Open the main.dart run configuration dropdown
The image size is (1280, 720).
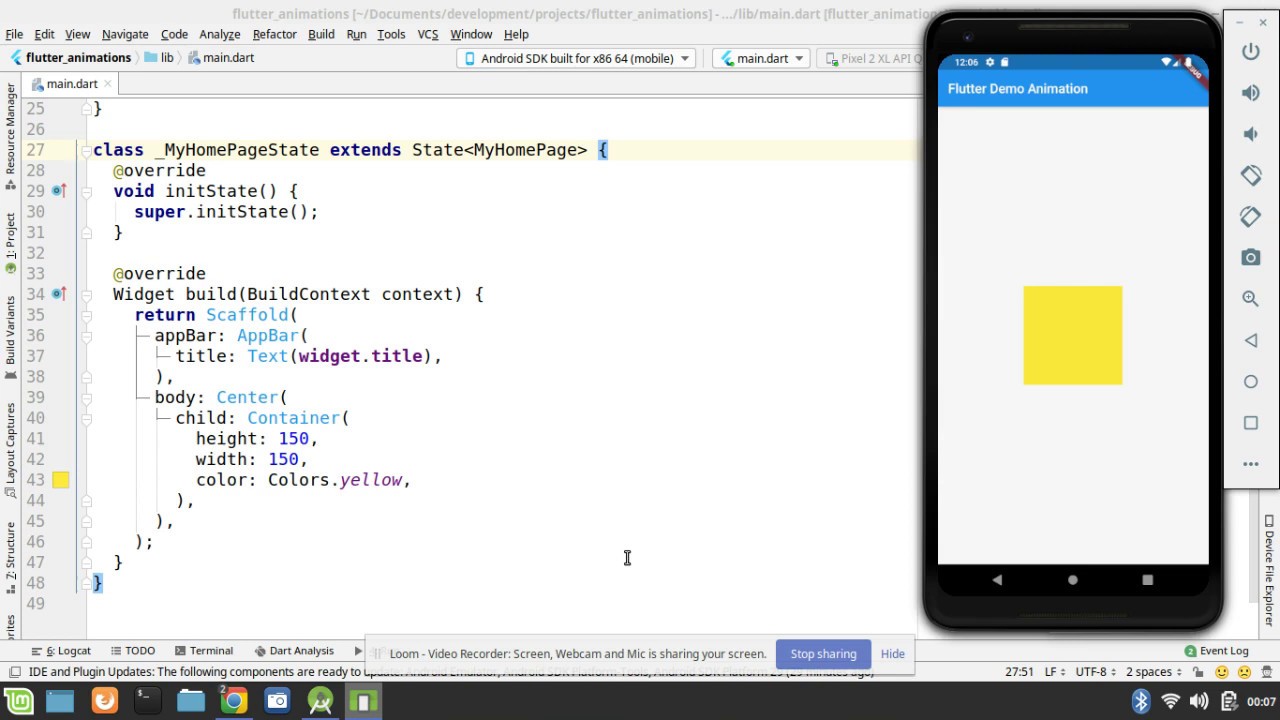(760, 58)
